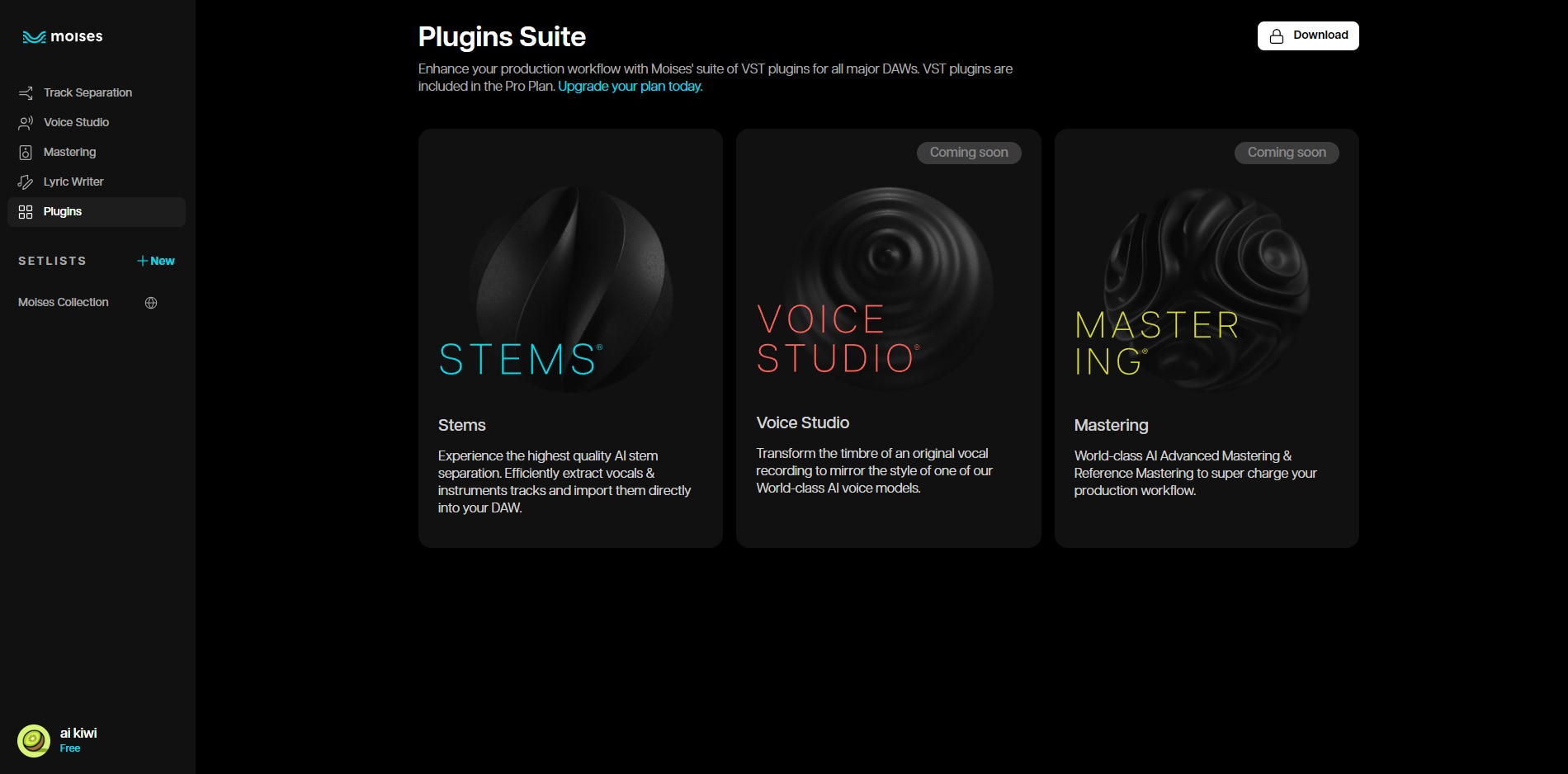Click the Mastering card title

1112,425
